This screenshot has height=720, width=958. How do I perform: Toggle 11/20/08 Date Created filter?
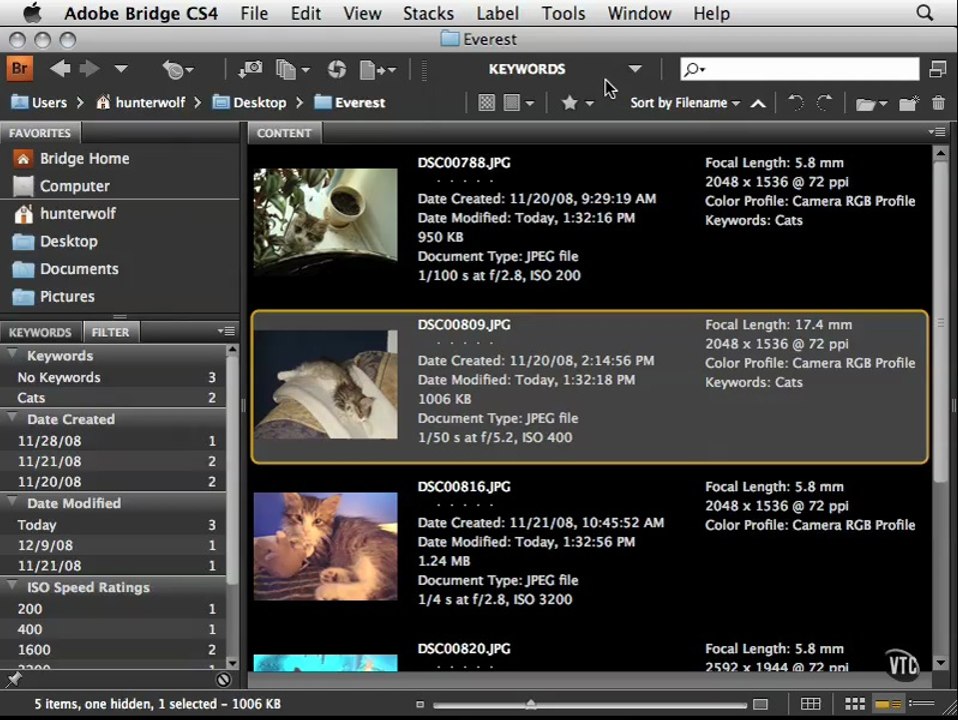[114, 482]
